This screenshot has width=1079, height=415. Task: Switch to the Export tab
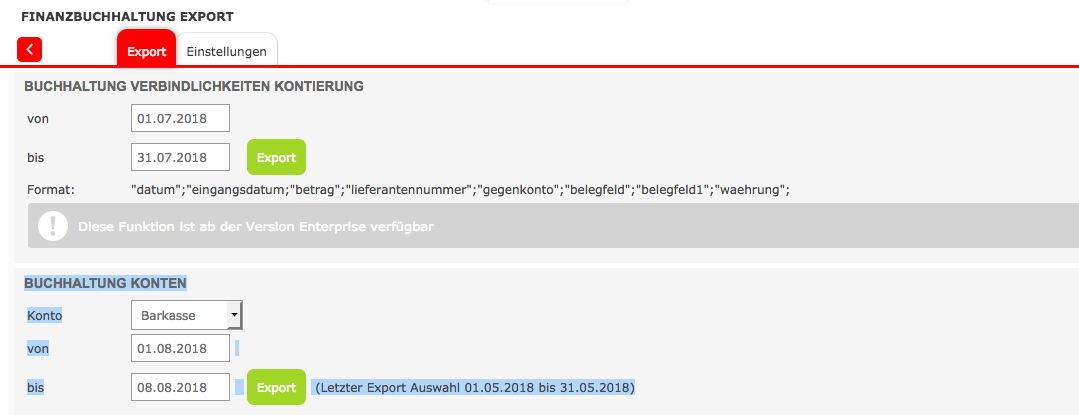point(146,51)
